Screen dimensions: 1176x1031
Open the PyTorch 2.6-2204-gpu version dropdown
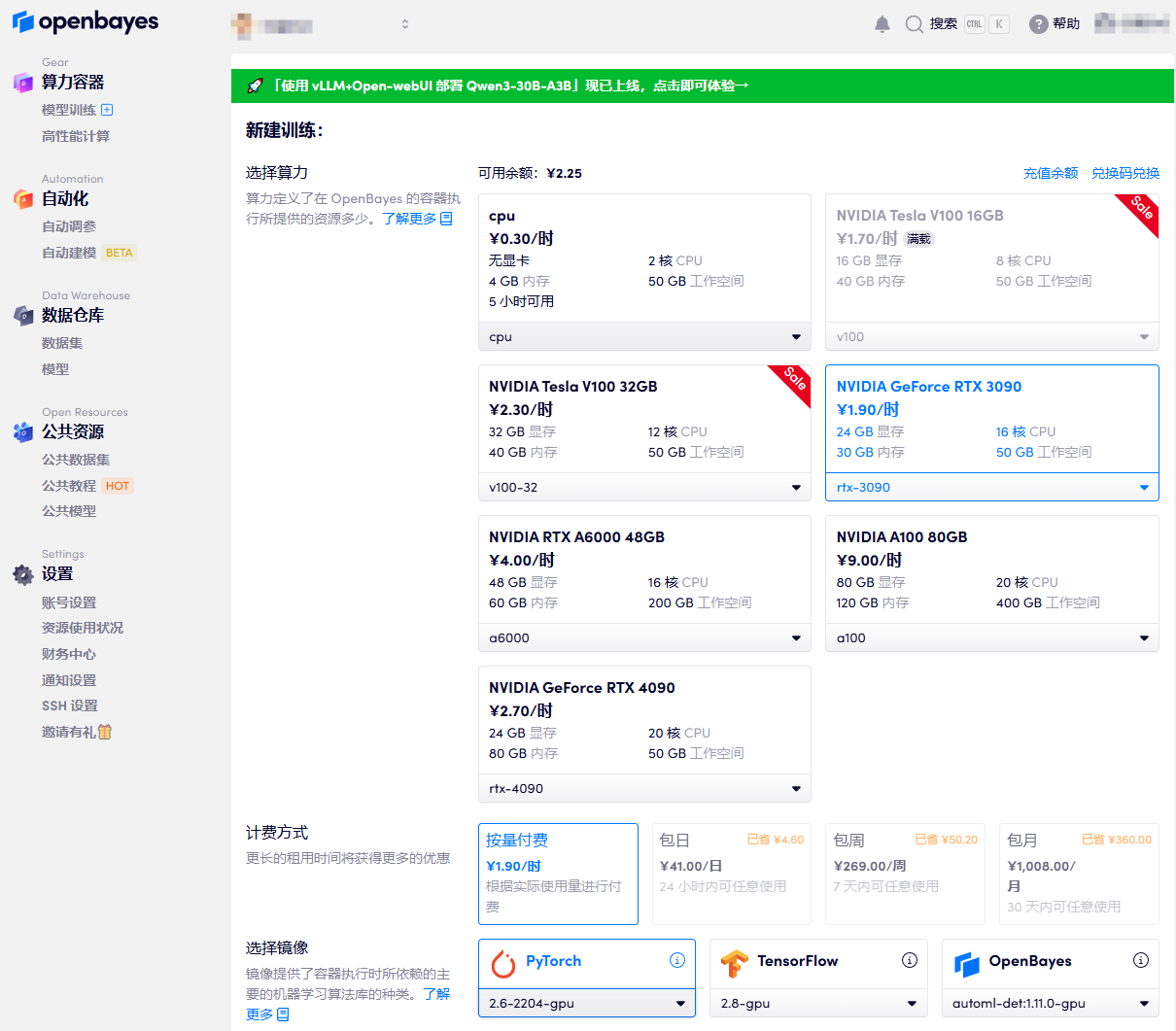coord(587,1003)
